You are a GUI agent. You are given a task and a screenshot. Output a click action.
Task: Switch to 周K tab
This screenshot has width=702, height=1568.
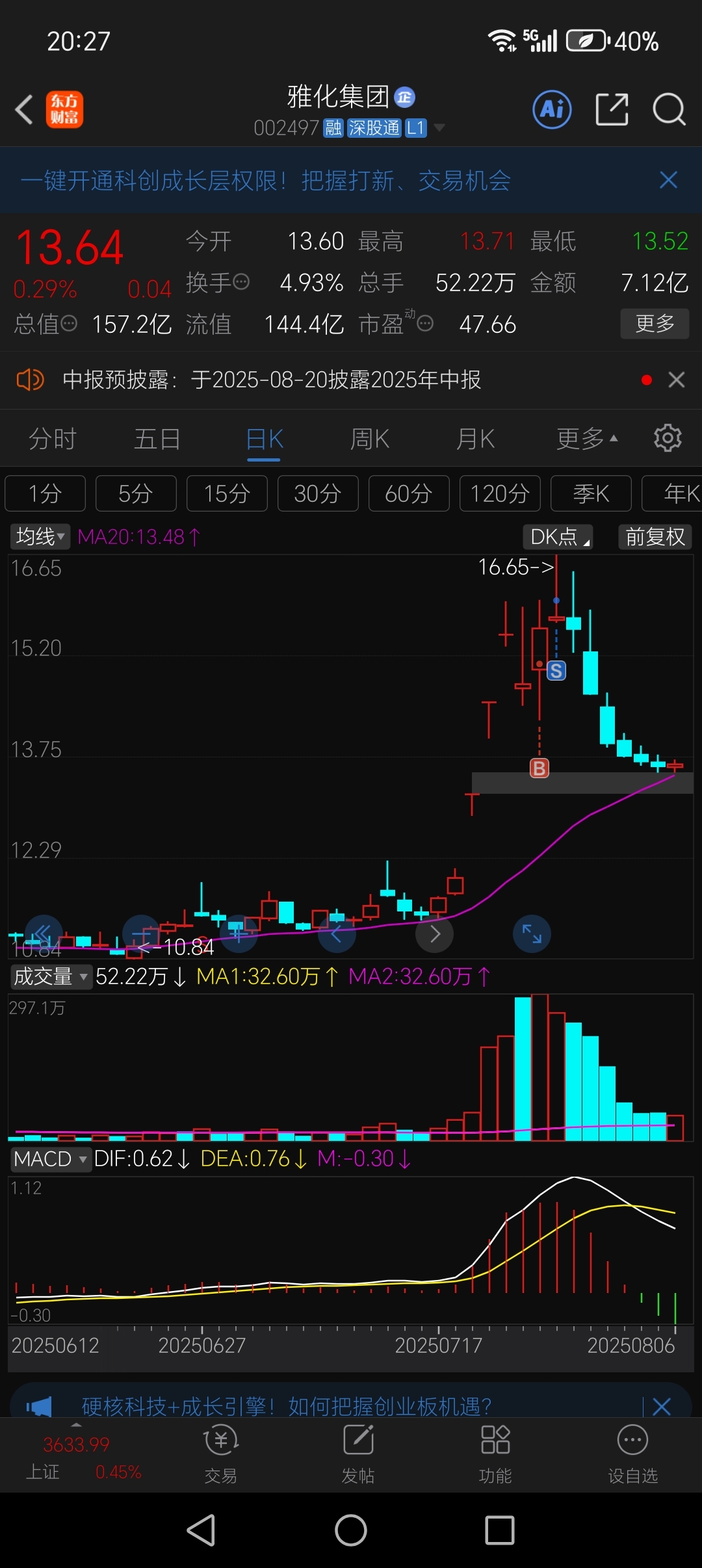point(369,439)
